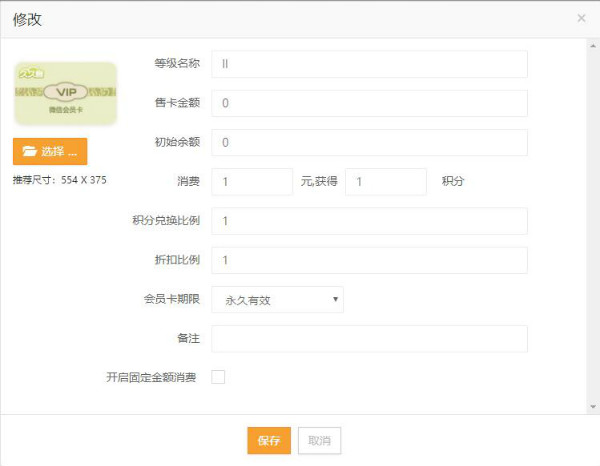Close the 修改 dialog with the X
The image size is (600, 466).
click(581, 18)
